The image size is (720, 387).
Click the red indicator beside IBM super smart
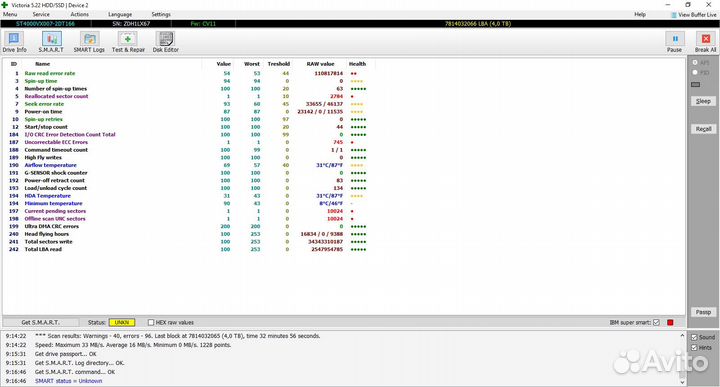pyautogui.click(x=670, y=322)
